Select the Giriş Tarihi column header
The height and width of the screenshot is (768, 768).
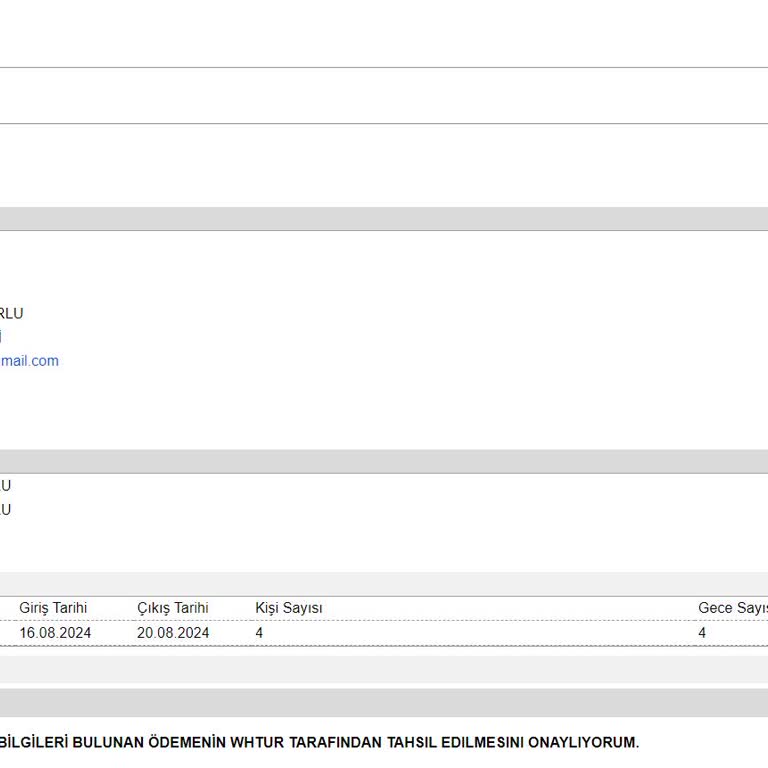(53, 608)
